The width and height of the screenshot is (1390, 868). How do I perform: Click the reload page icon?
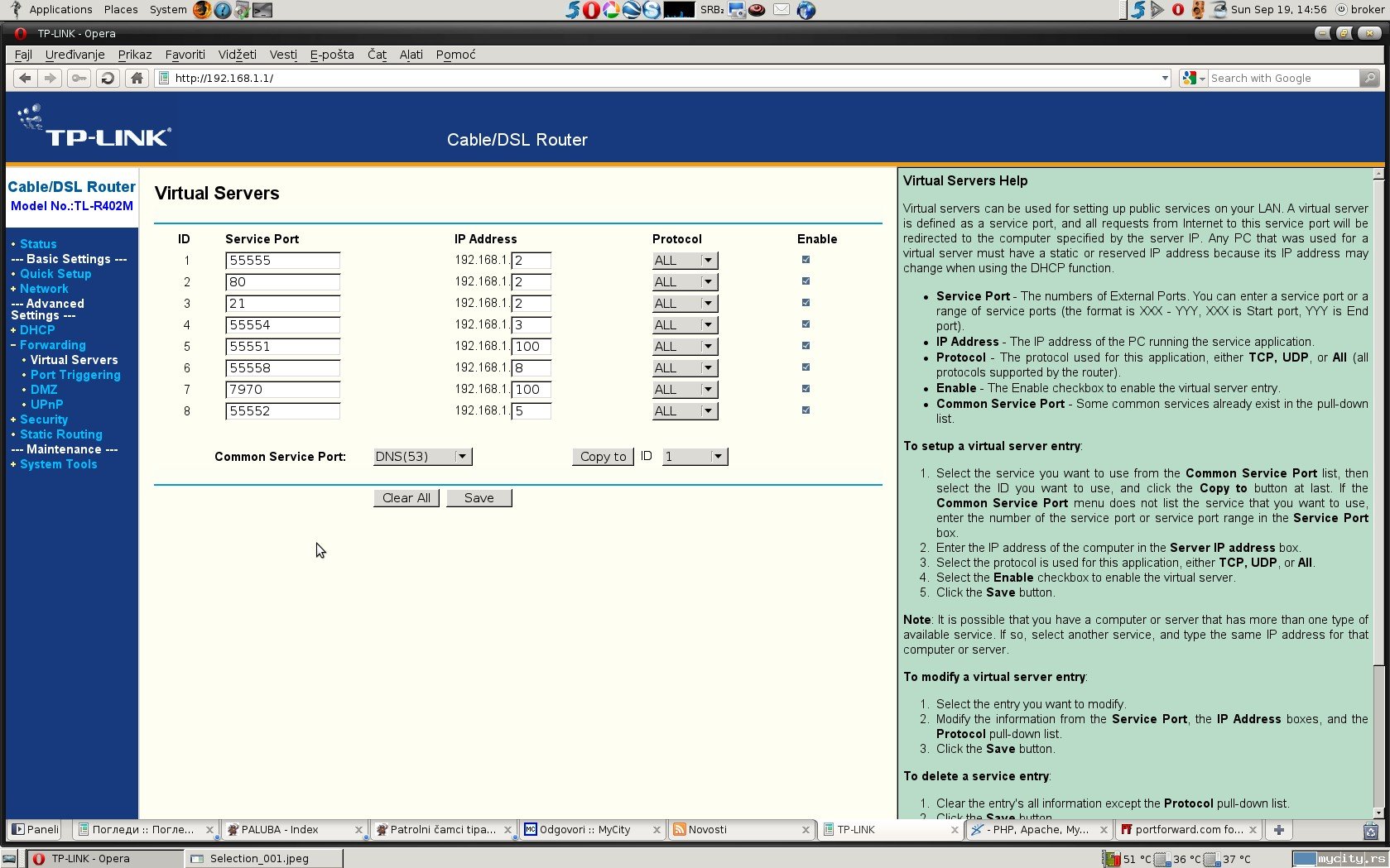coord(108,78)
